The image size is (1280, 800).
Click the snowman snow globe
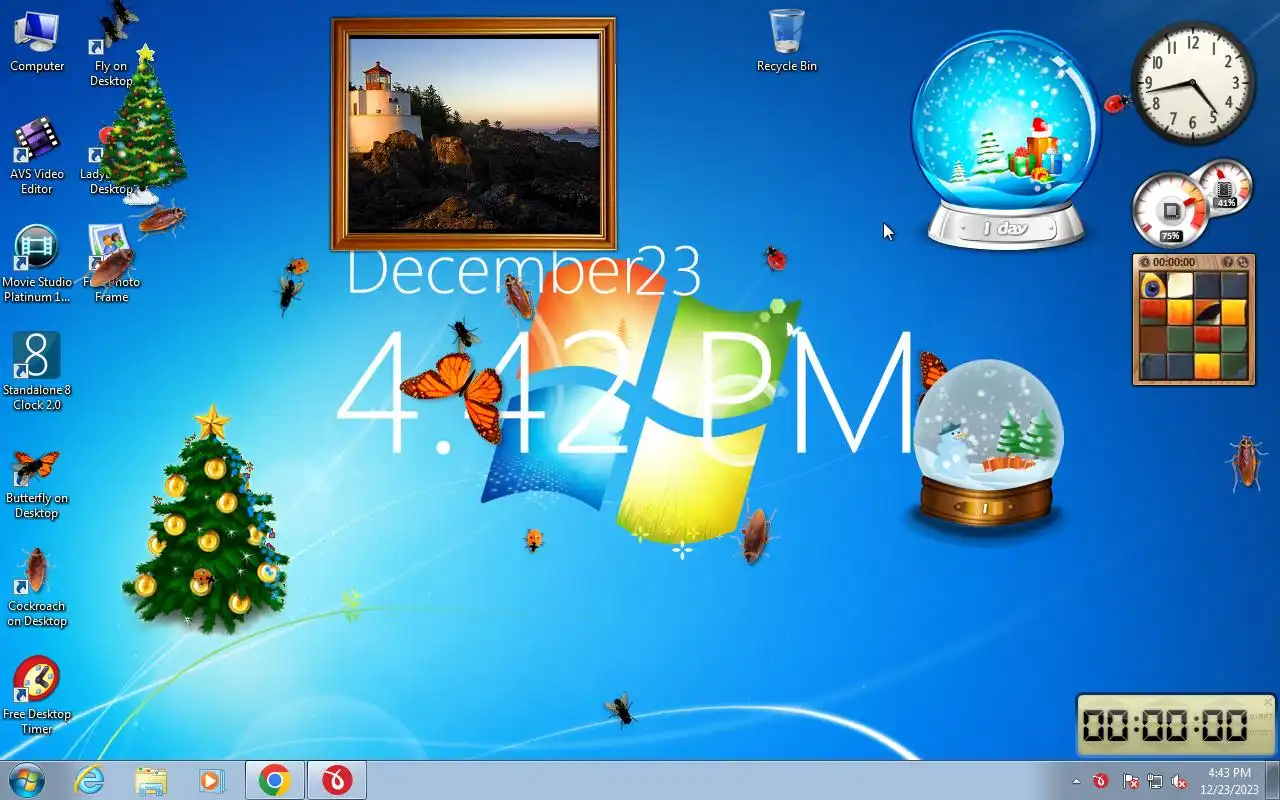[x=987, y=443]
